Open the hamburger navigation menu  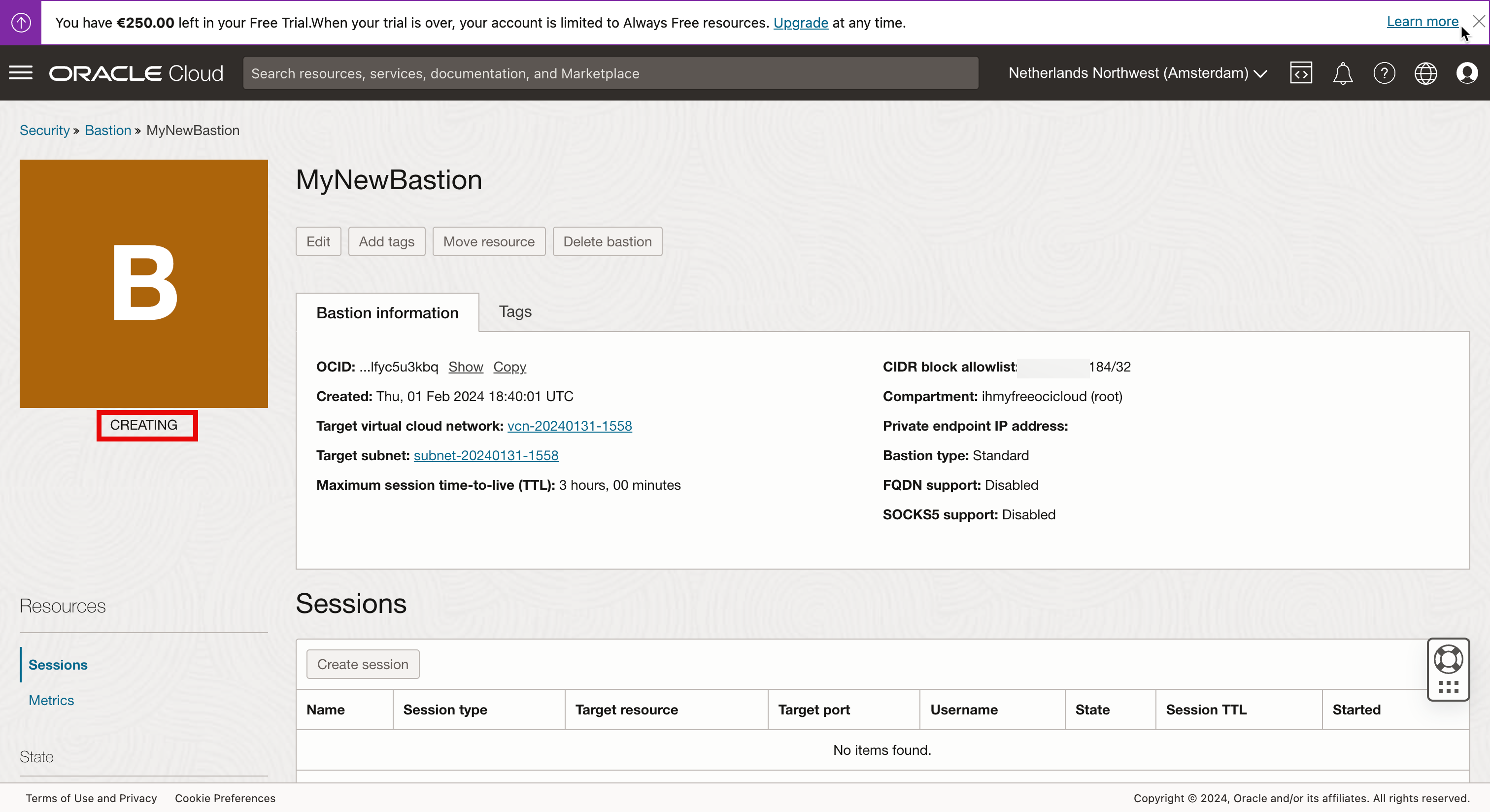click(x=21, y=73)
